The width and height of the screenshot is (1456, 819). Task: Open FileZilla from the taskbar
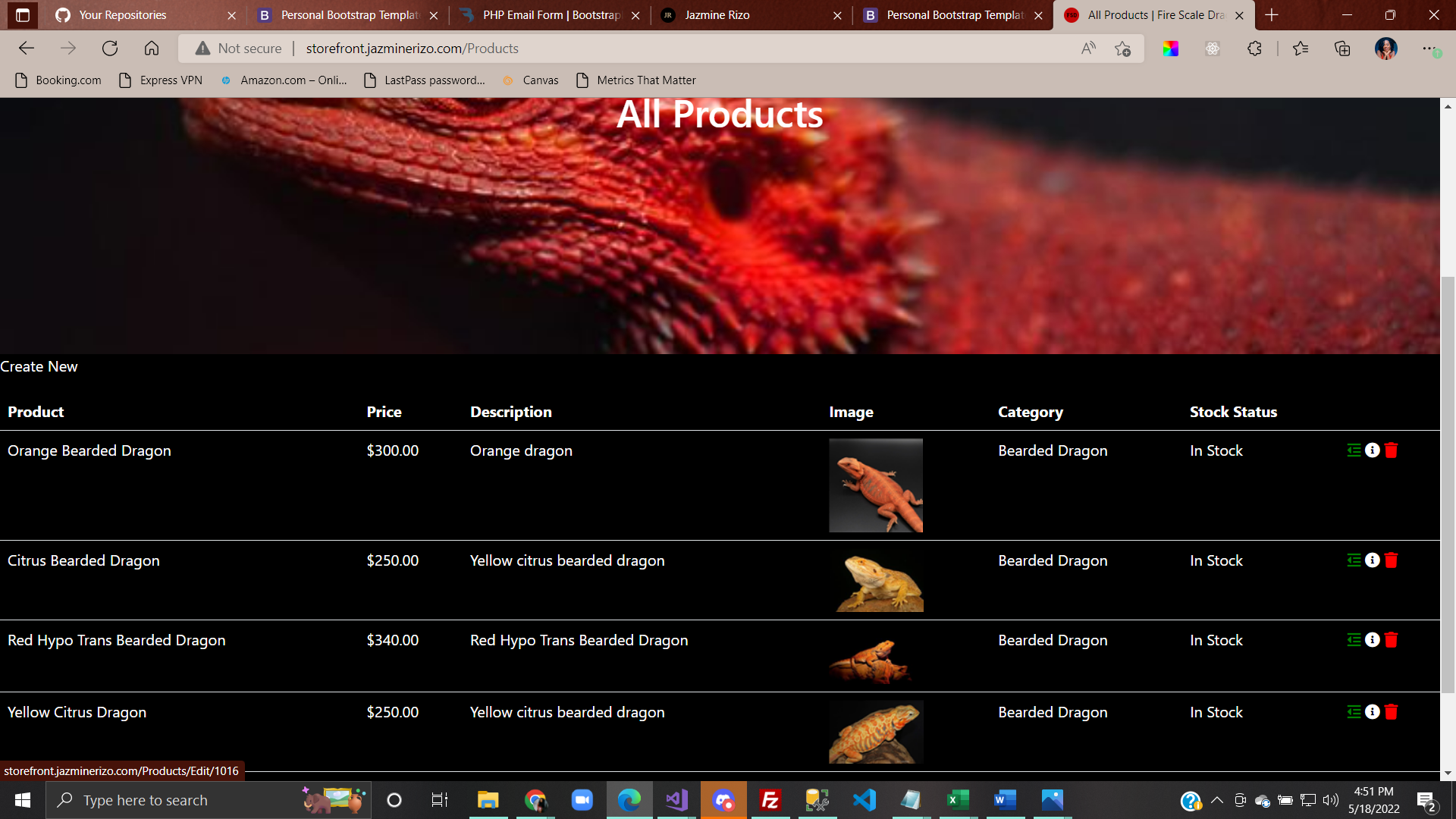point(770,800)
